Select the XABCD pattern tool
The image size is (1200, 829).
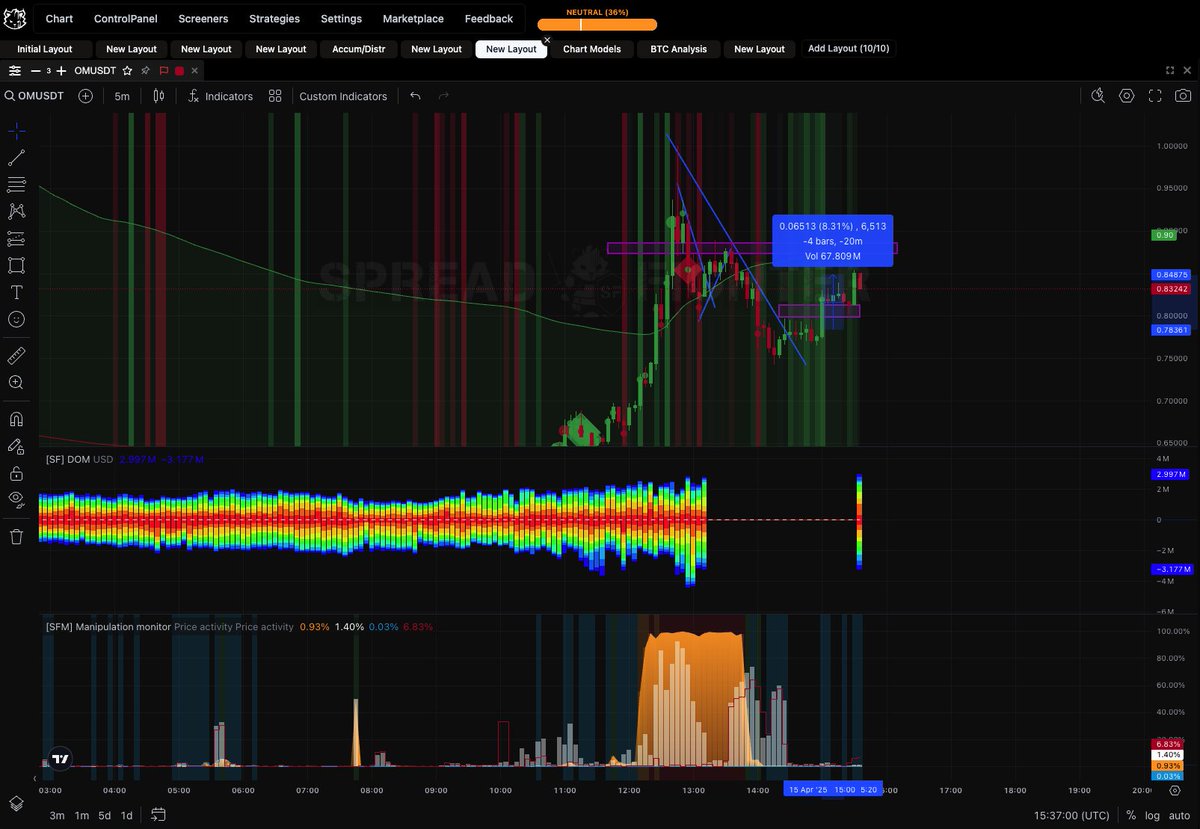[x=16, y=211]
